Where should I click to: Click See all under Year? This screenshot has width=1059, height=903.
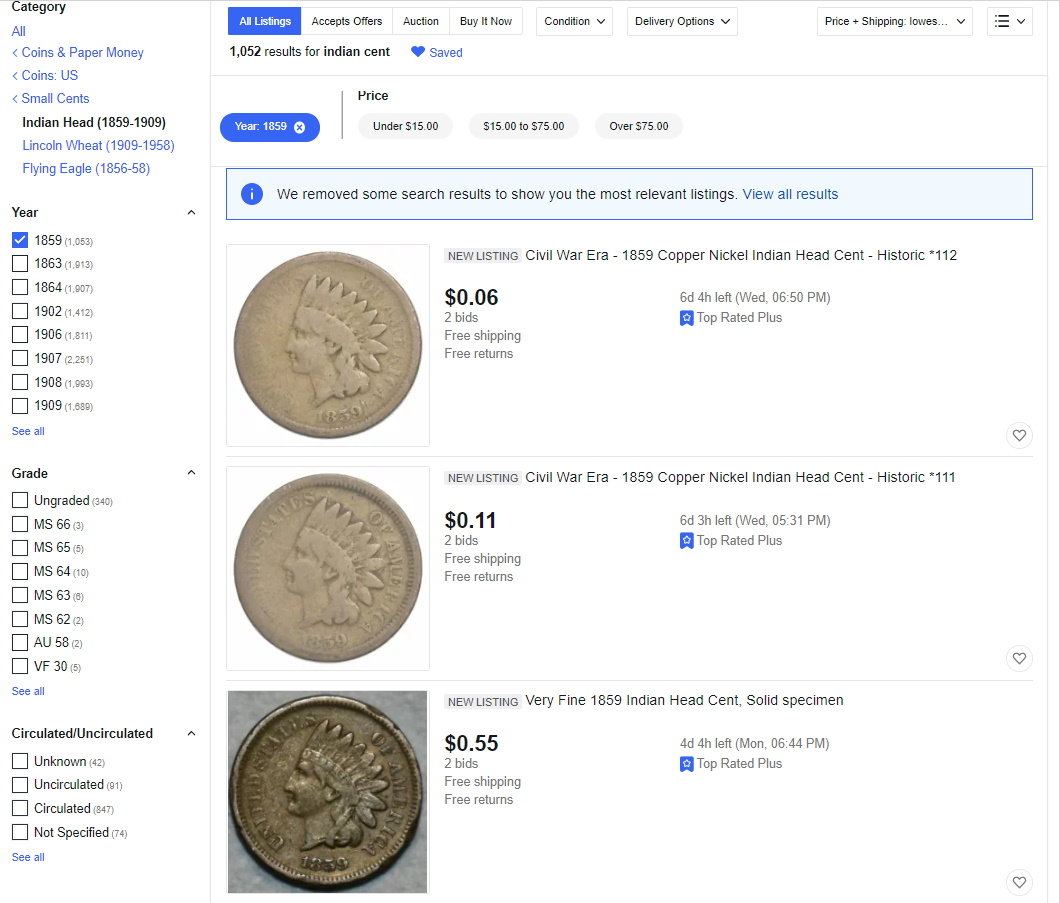click(28, 431)
